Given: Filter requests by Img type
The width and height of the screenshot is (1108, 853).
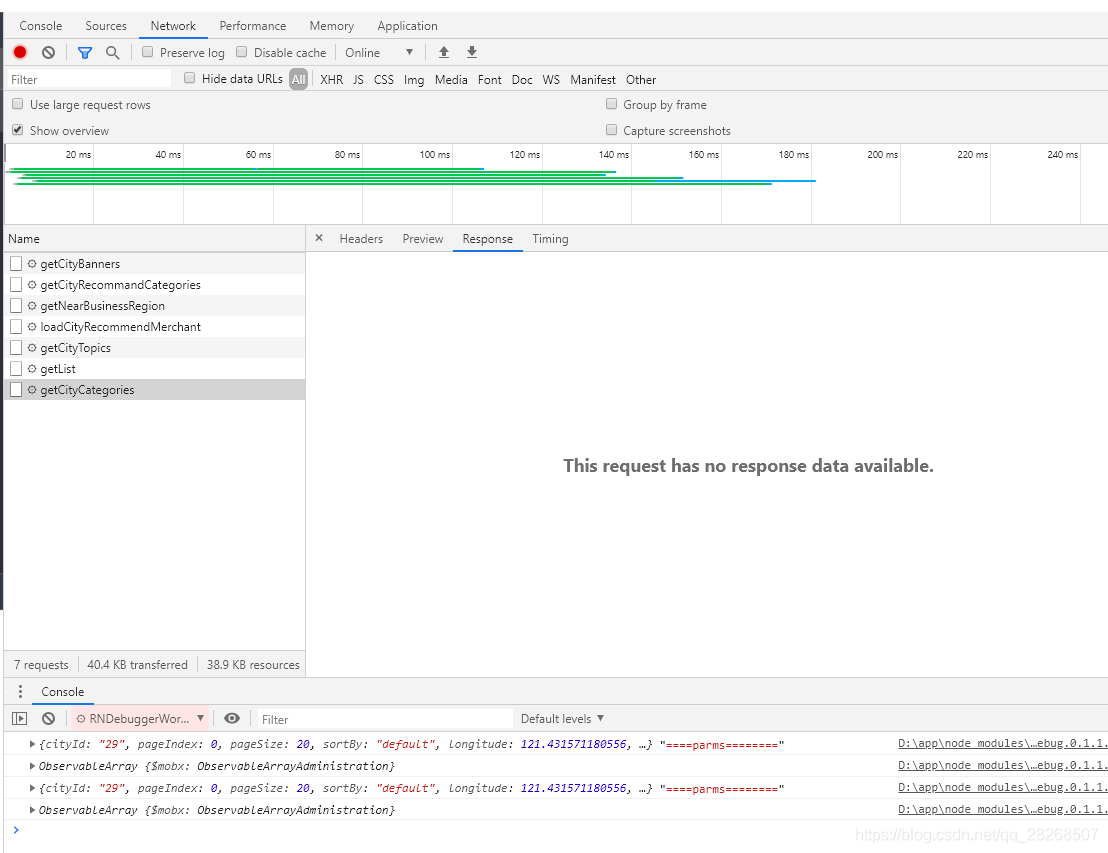Looking at the screenshot, I should pos(414,79).
